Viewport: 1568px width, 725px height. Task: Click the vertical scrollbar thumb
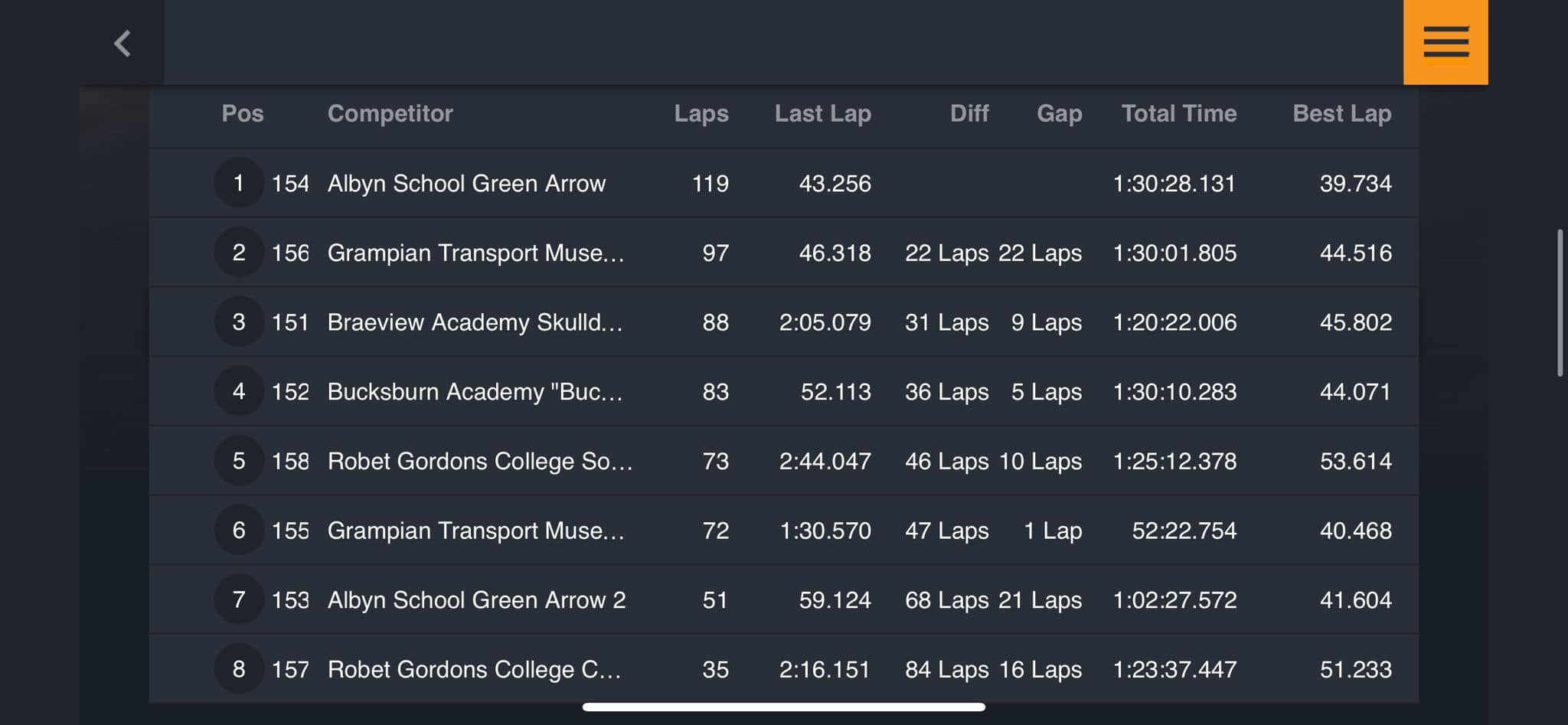pyautogui.click(x=1560, y=302)
